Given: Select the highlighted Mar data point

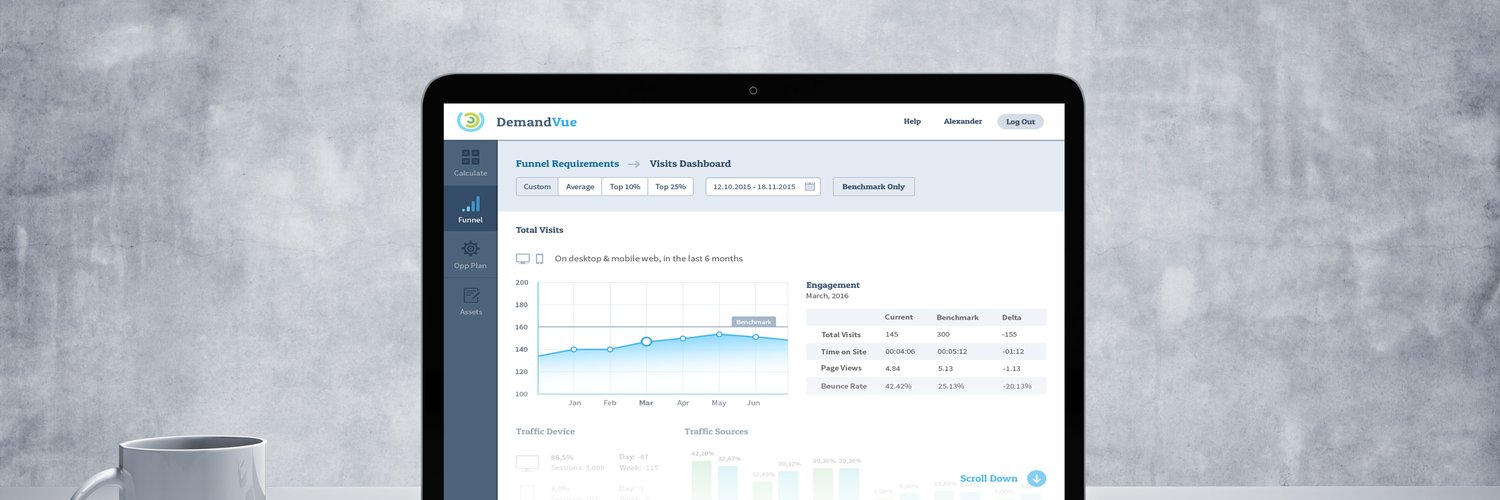Looking at the screenshot, I should point(646,341).
